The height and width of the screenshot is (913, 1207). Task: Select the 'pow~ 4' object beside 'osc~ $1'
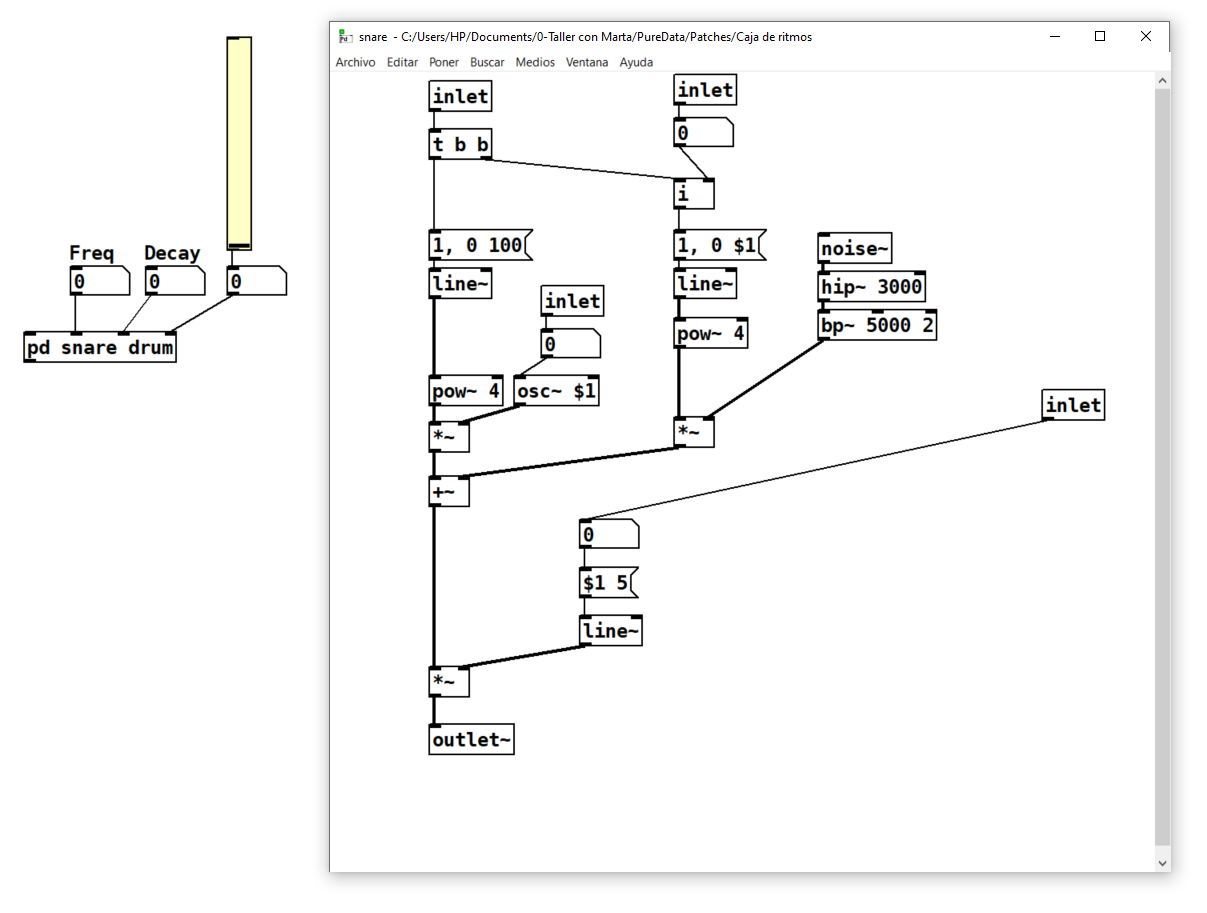click(x=465, y=391)
